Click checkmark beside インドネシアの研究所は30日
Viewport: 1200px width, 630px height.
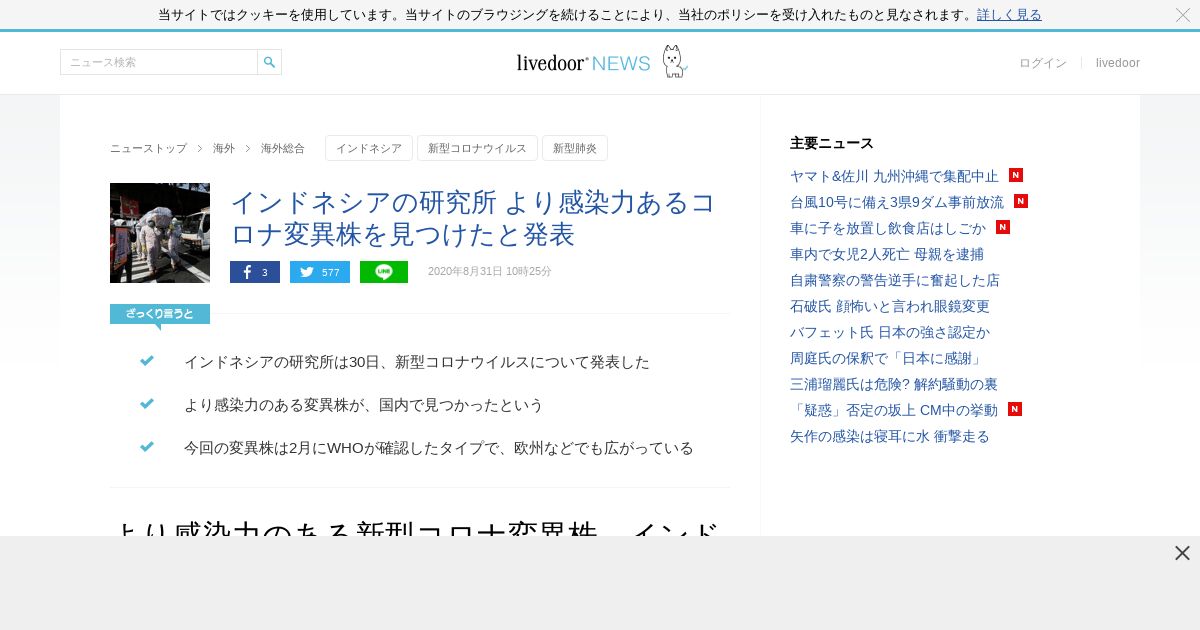tap(147, 361)
